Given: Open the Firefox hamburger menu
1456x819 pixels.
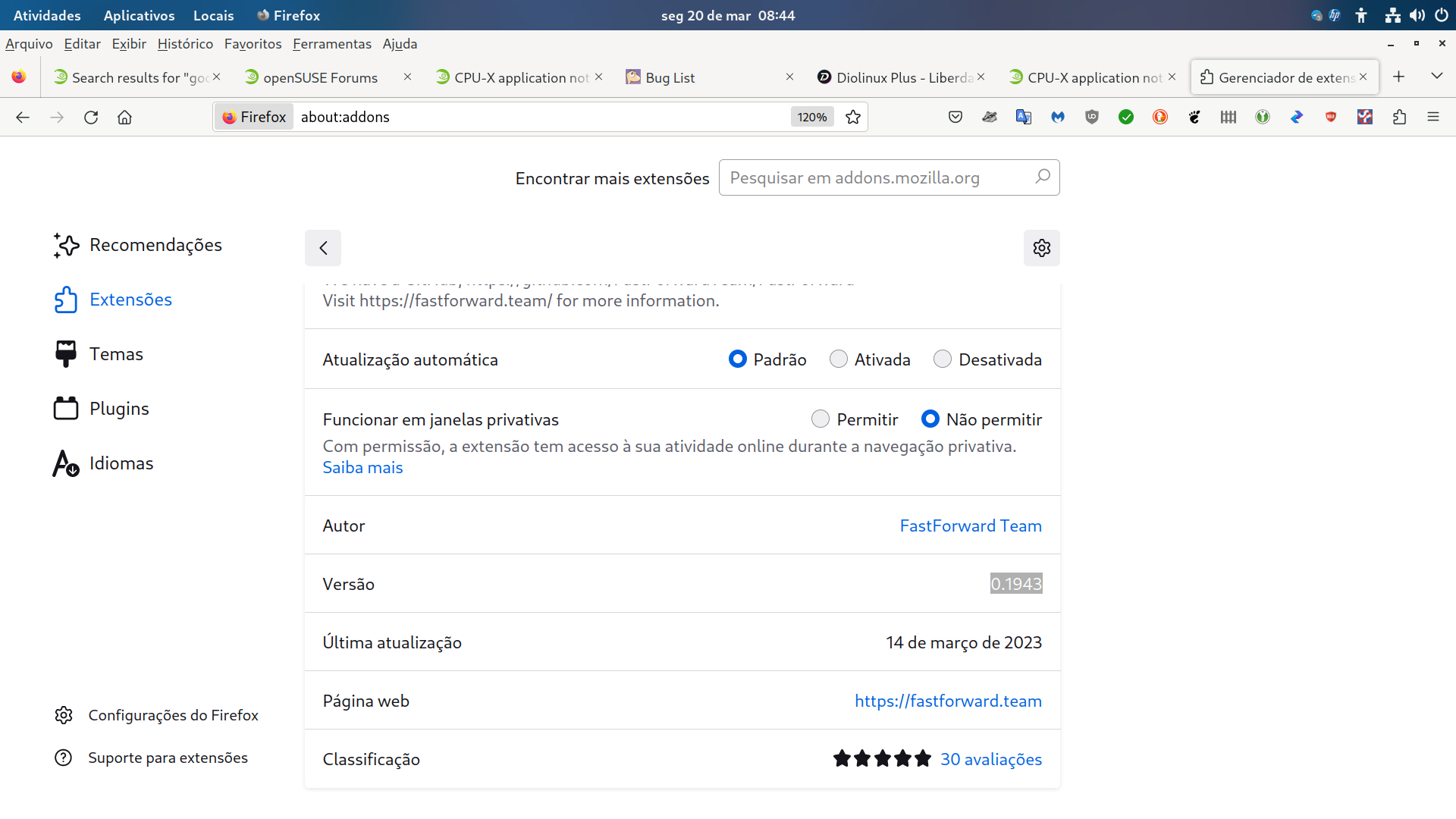Looking at the screenshot, I should tap(1433, 117).
